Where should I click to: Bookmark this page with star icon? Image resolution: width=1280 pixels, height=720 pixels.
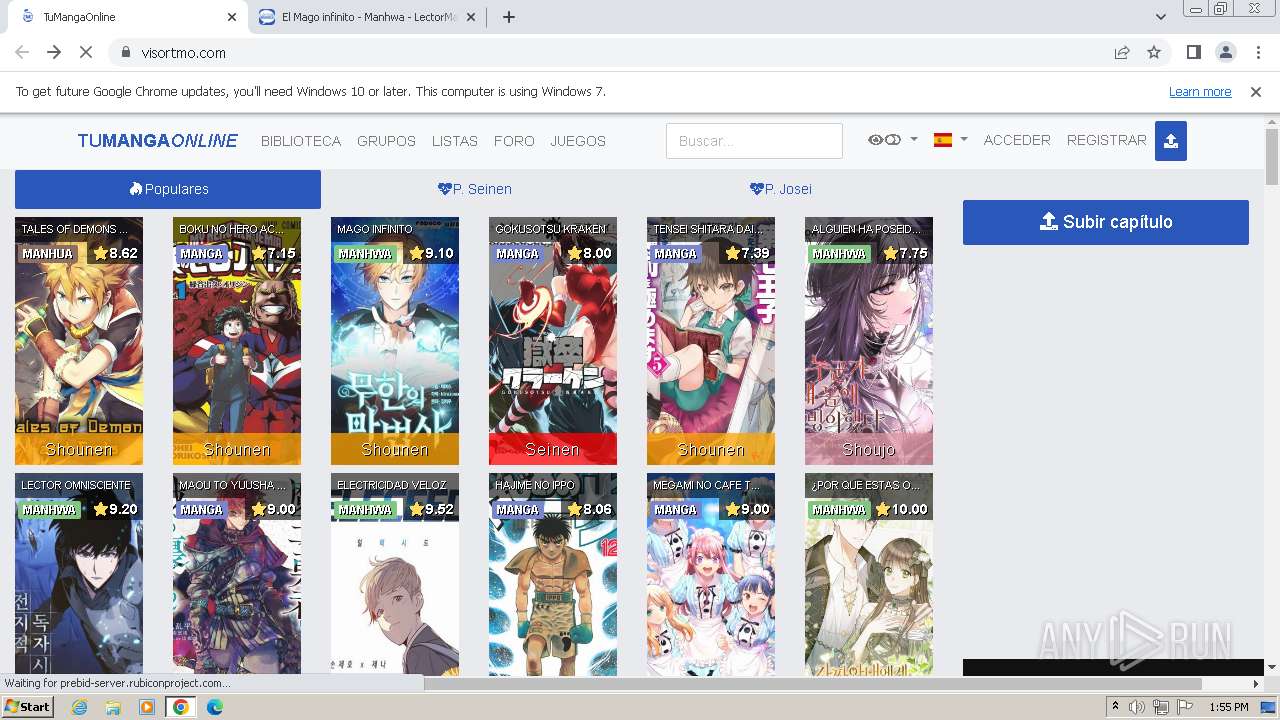pos(1154,52)
